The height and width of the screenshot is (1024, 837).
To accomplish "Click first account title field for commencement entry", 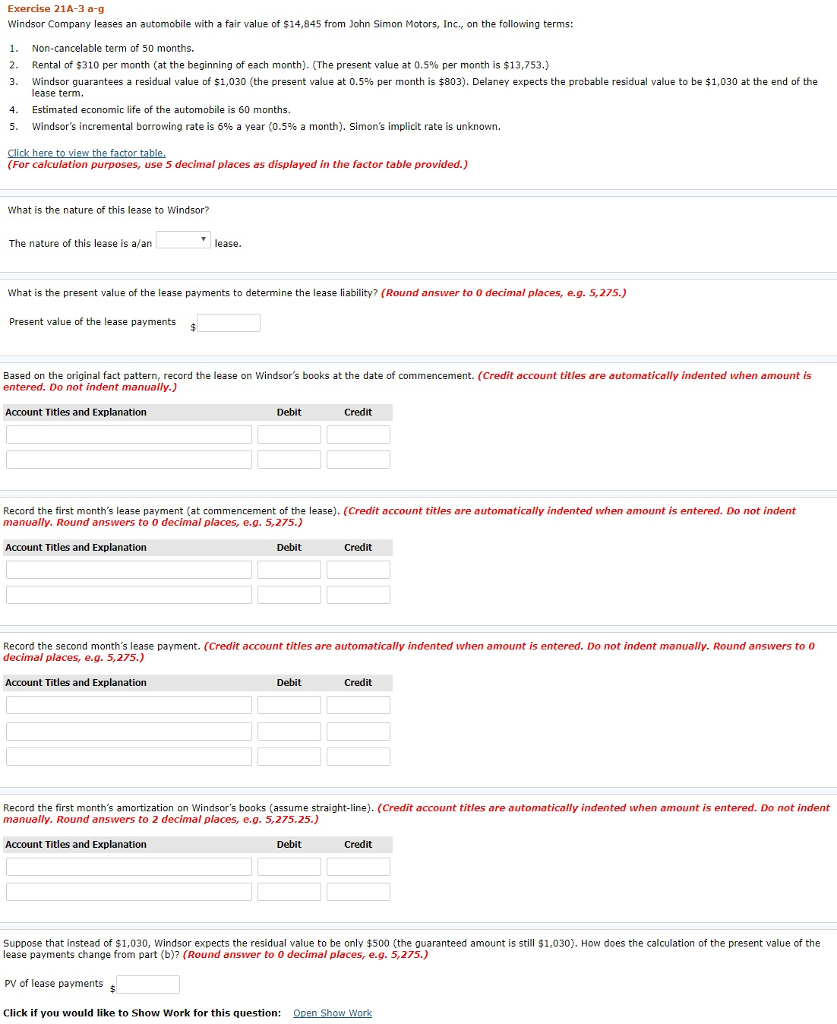I will click(129, 435).
